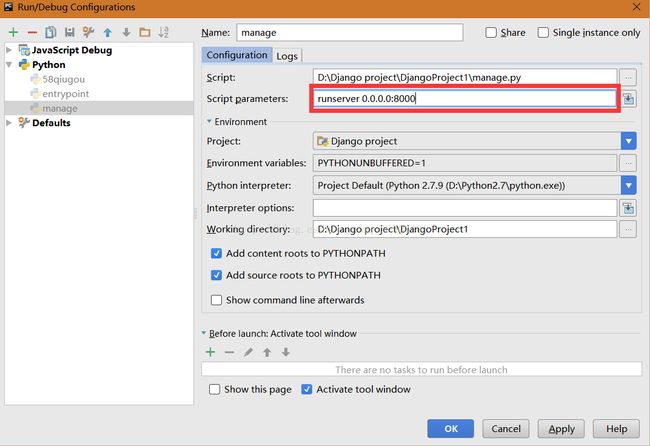Screen dimensions: 650x446
Task: Click the Script path field
Action: [465, 78]
